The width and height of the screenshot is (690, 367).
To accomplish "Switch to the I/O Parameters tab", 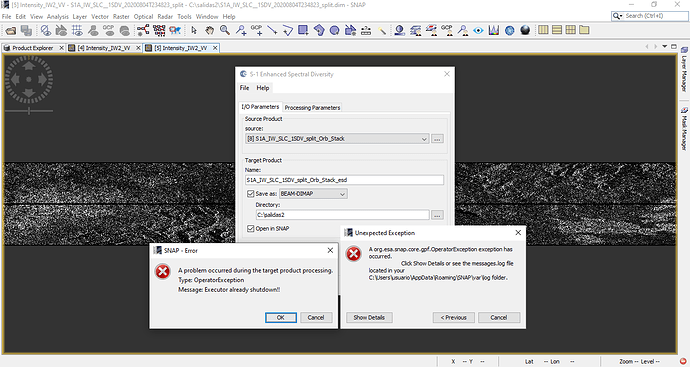I will pos(260,107).
